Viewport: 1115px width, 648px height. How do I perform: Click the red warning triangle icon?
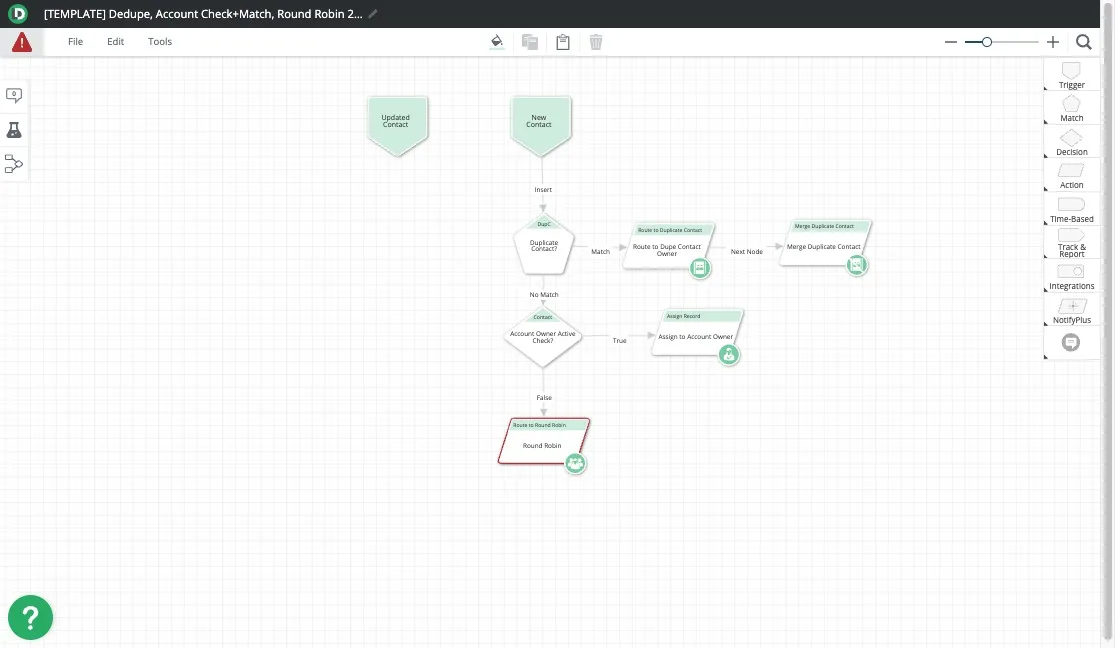pyautogui.click(x=21, y=42)
